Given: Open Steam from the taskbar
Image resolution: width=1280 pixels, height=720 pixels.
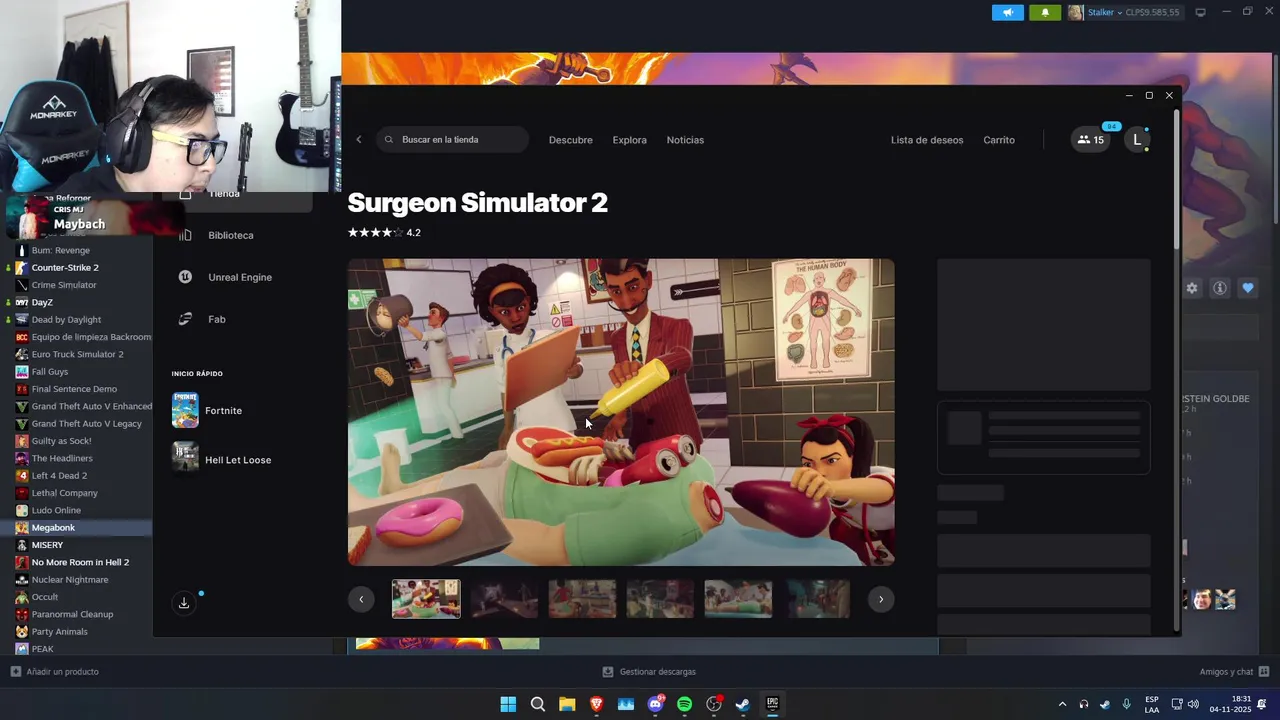Looking at the screenshot, I should click(743, 704).
